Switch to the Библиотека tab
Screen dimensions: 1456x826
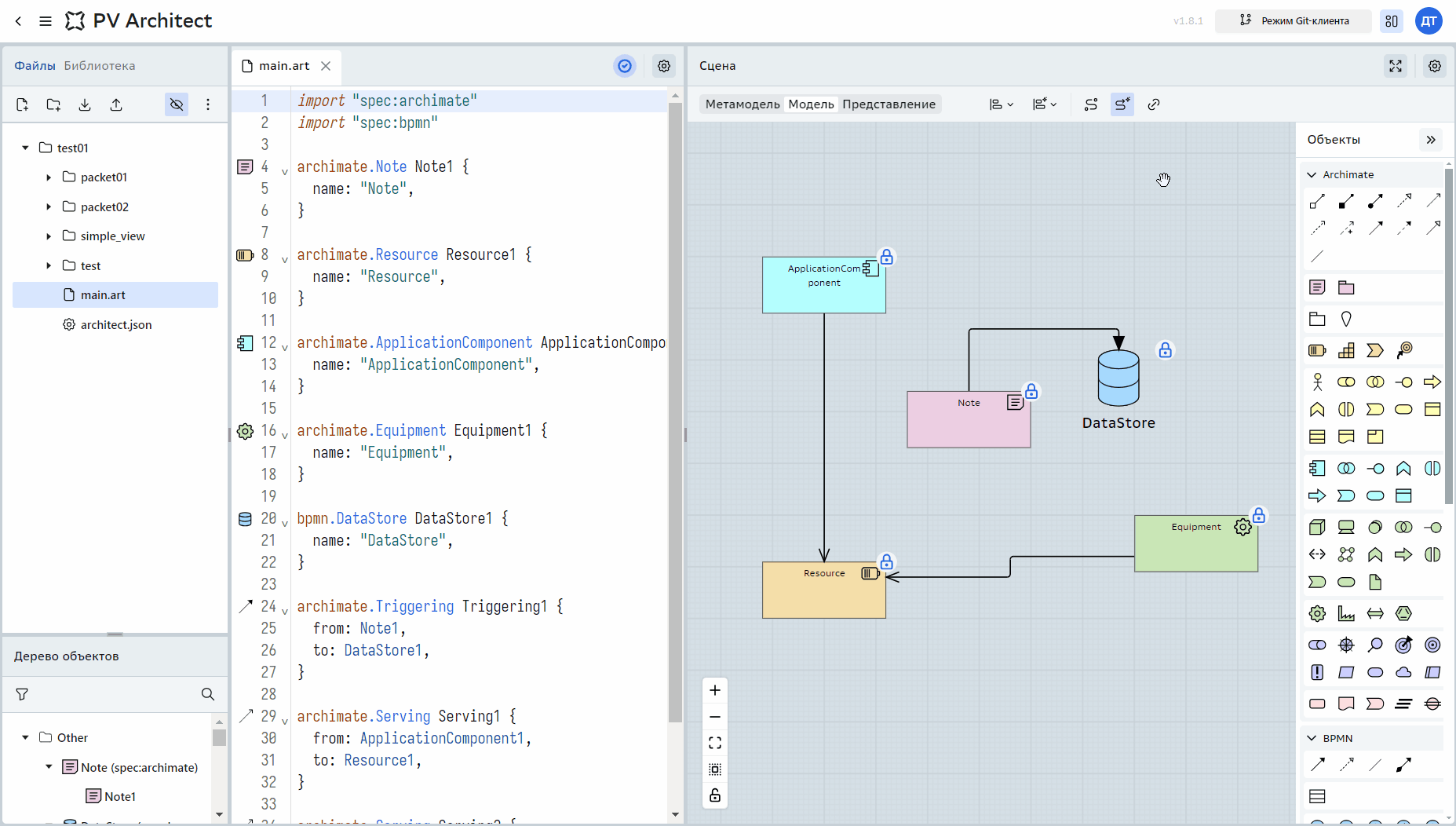click(100, 66)
